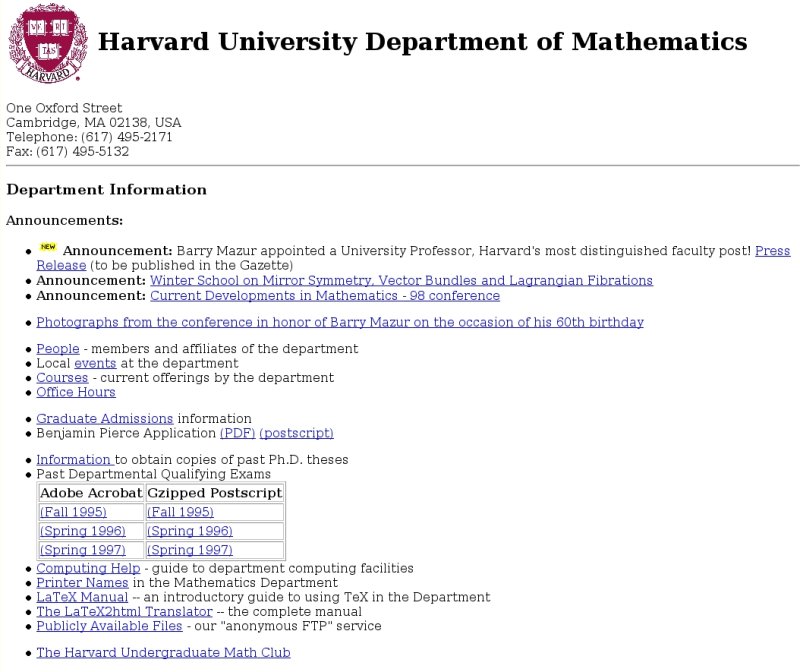Download Benjamin Pierce Application PDF

tap(237, 433)
